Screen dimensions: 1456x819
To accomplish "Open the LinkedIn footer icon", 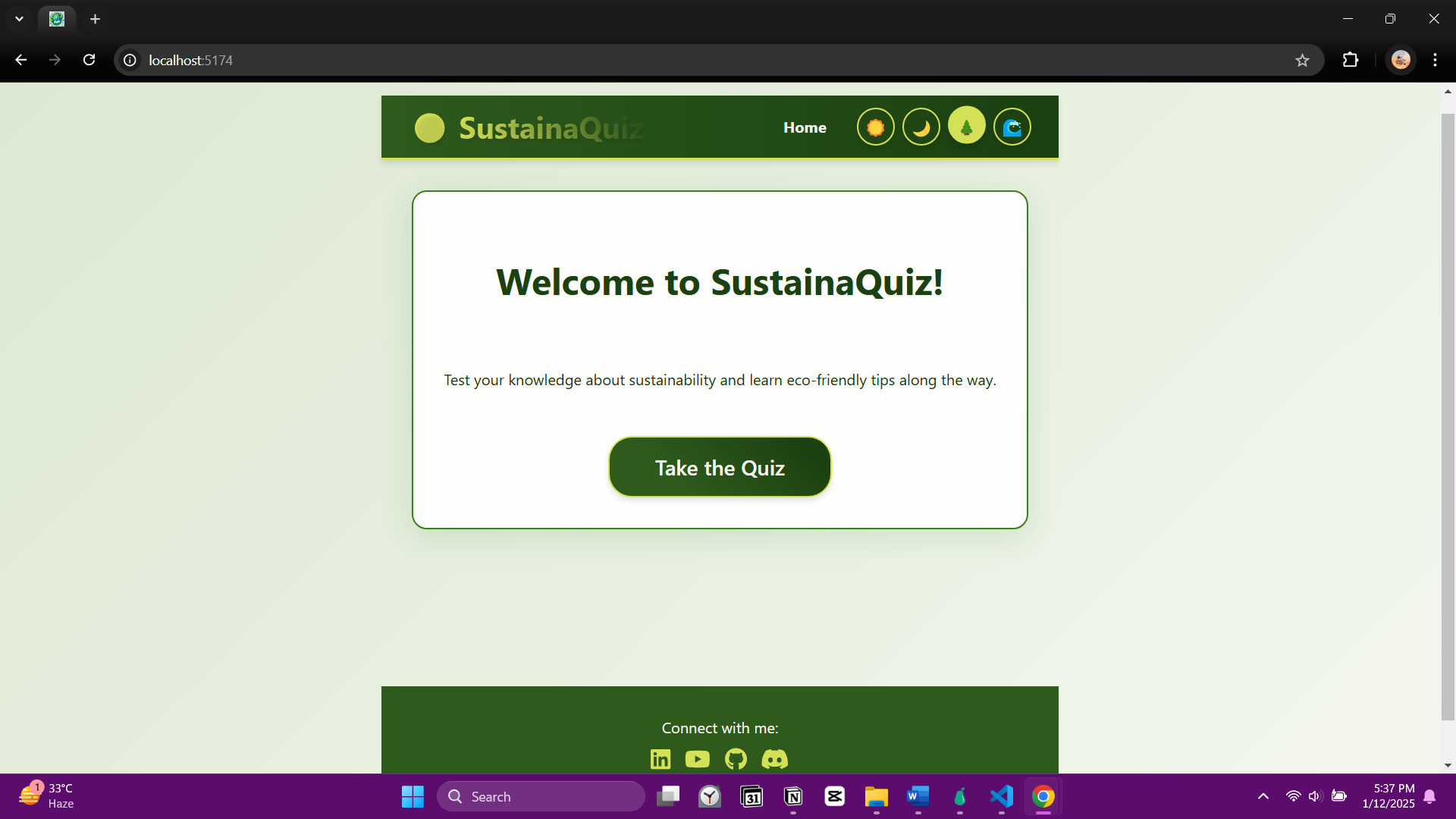I will [x=661, y=759].
